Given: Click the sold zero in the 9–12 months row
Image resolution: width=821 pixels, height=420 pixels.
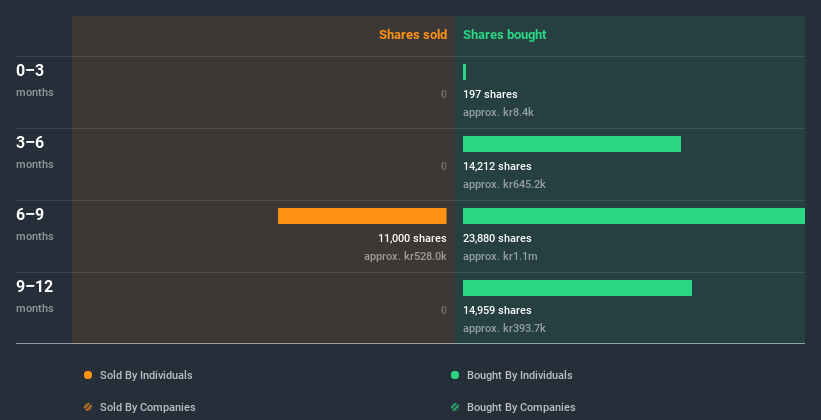Looking at the screenshot, I should point(444,311).
